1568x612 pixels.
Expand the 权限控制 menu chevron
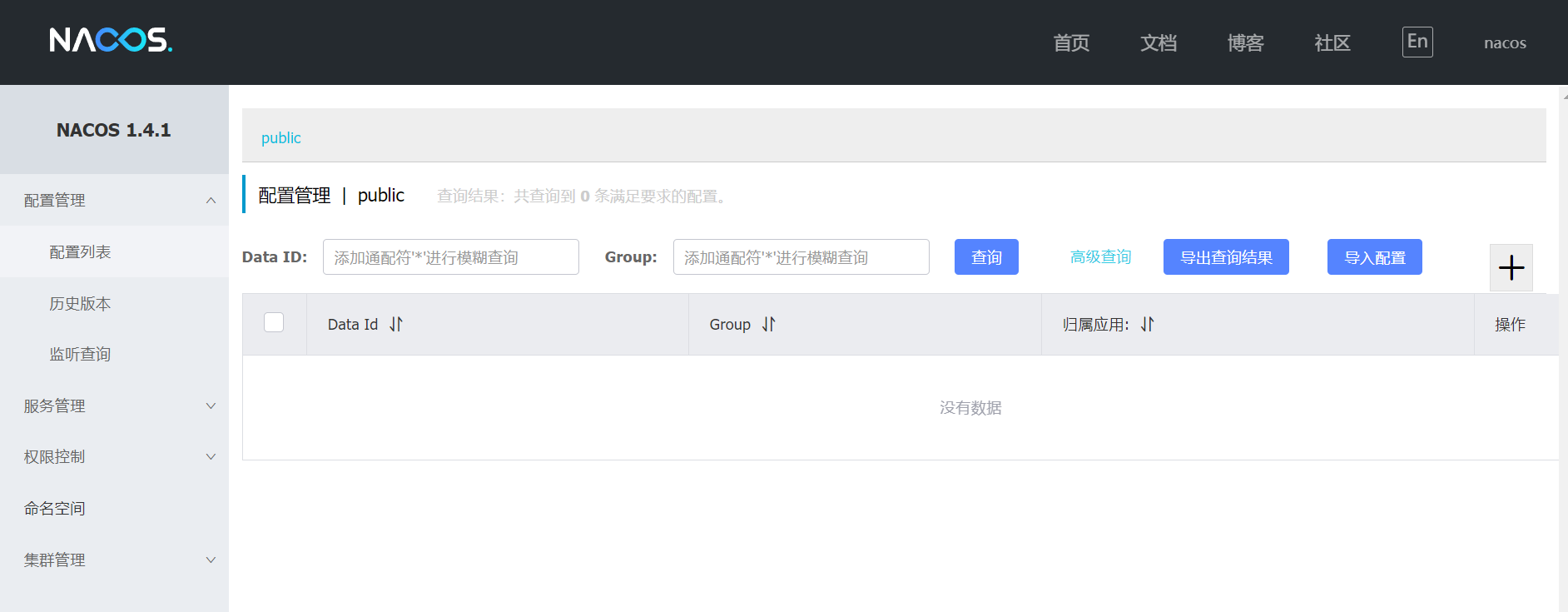pos(211,456)
